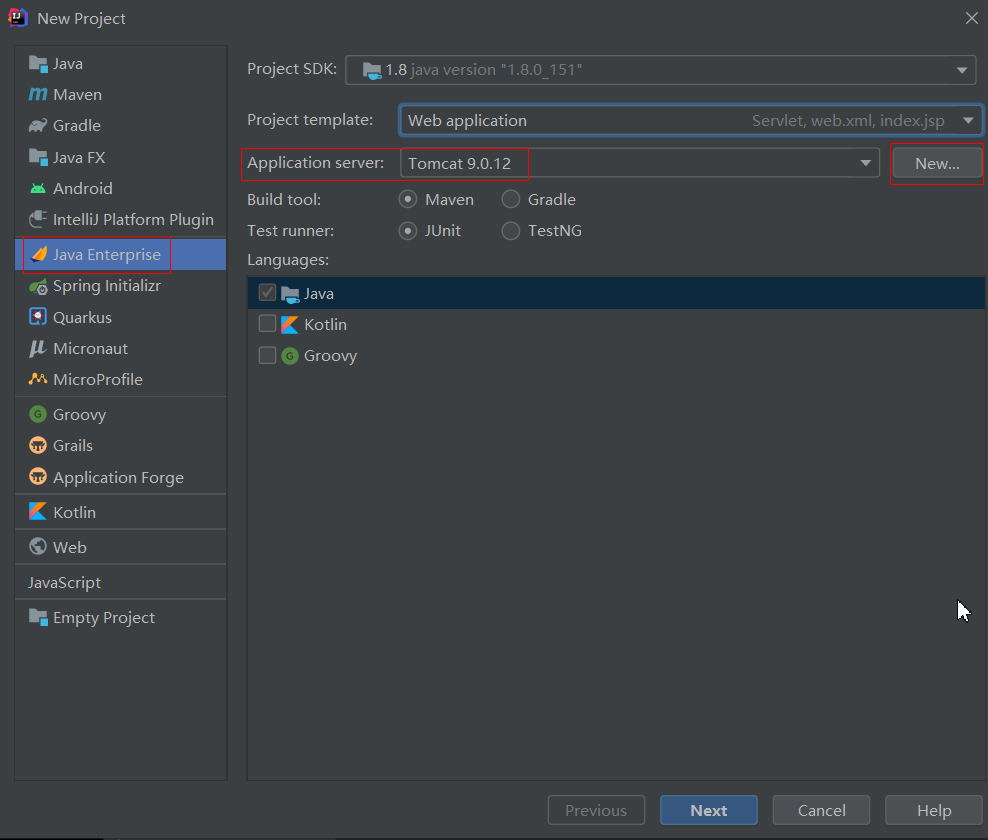Click the Java folder icon in Languages list
The image size is (988, 840).
tap(290, 294)
